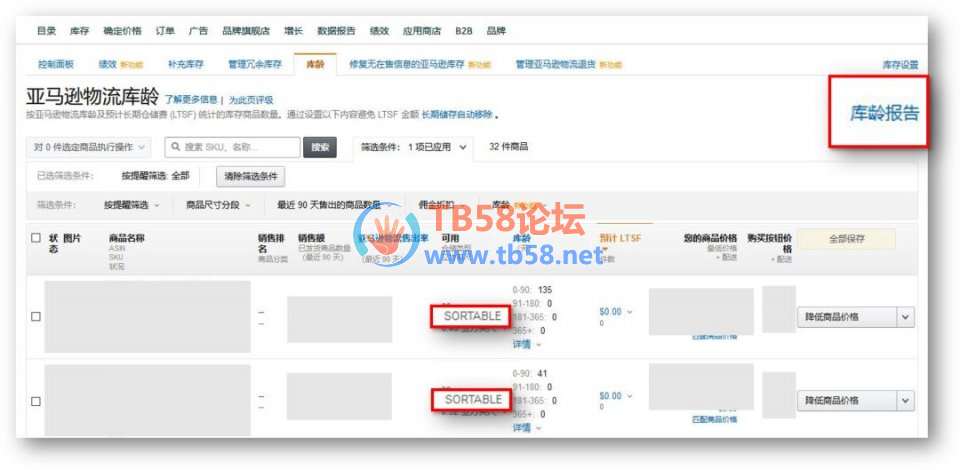Screen dimensions: 960x470
Task: Click the 长期储存自动移除 link
Action: coord(457,114)
